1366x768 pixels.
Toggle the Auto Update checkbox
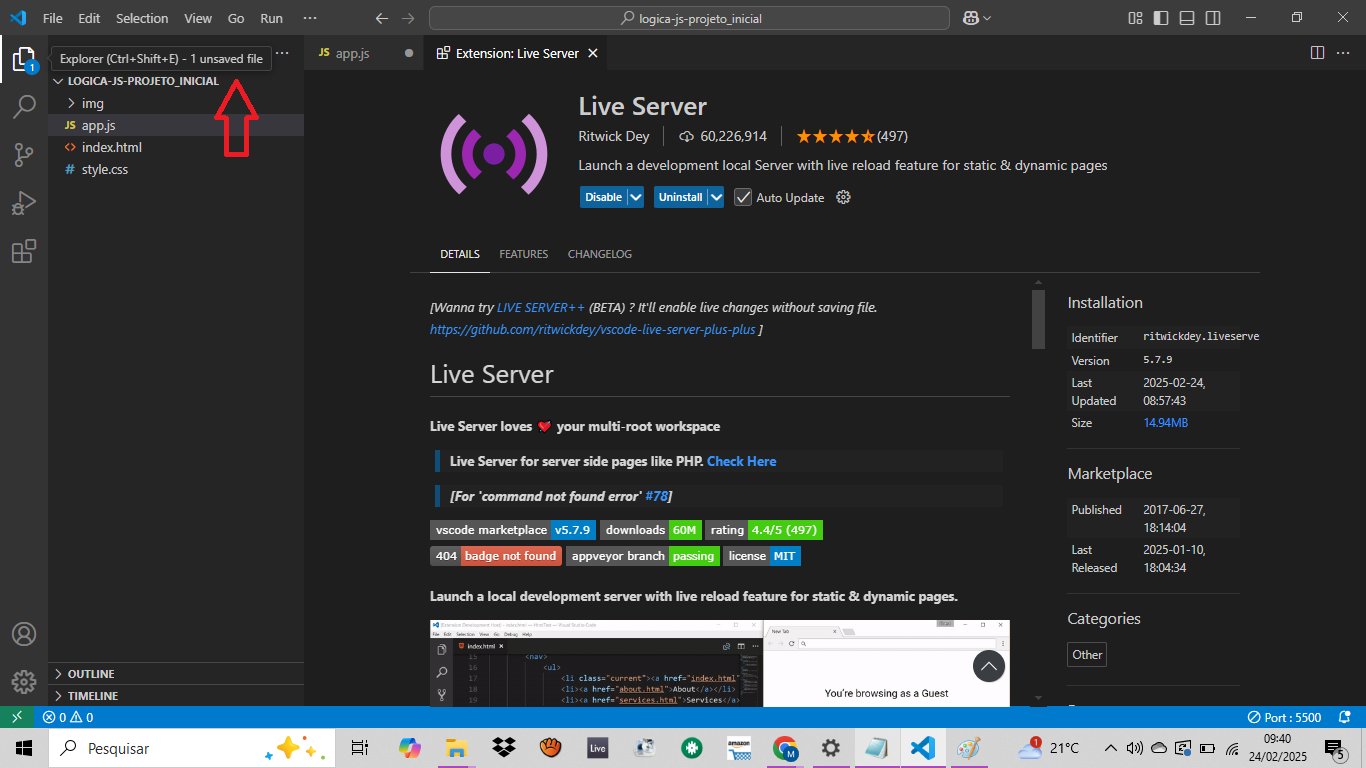742,197
